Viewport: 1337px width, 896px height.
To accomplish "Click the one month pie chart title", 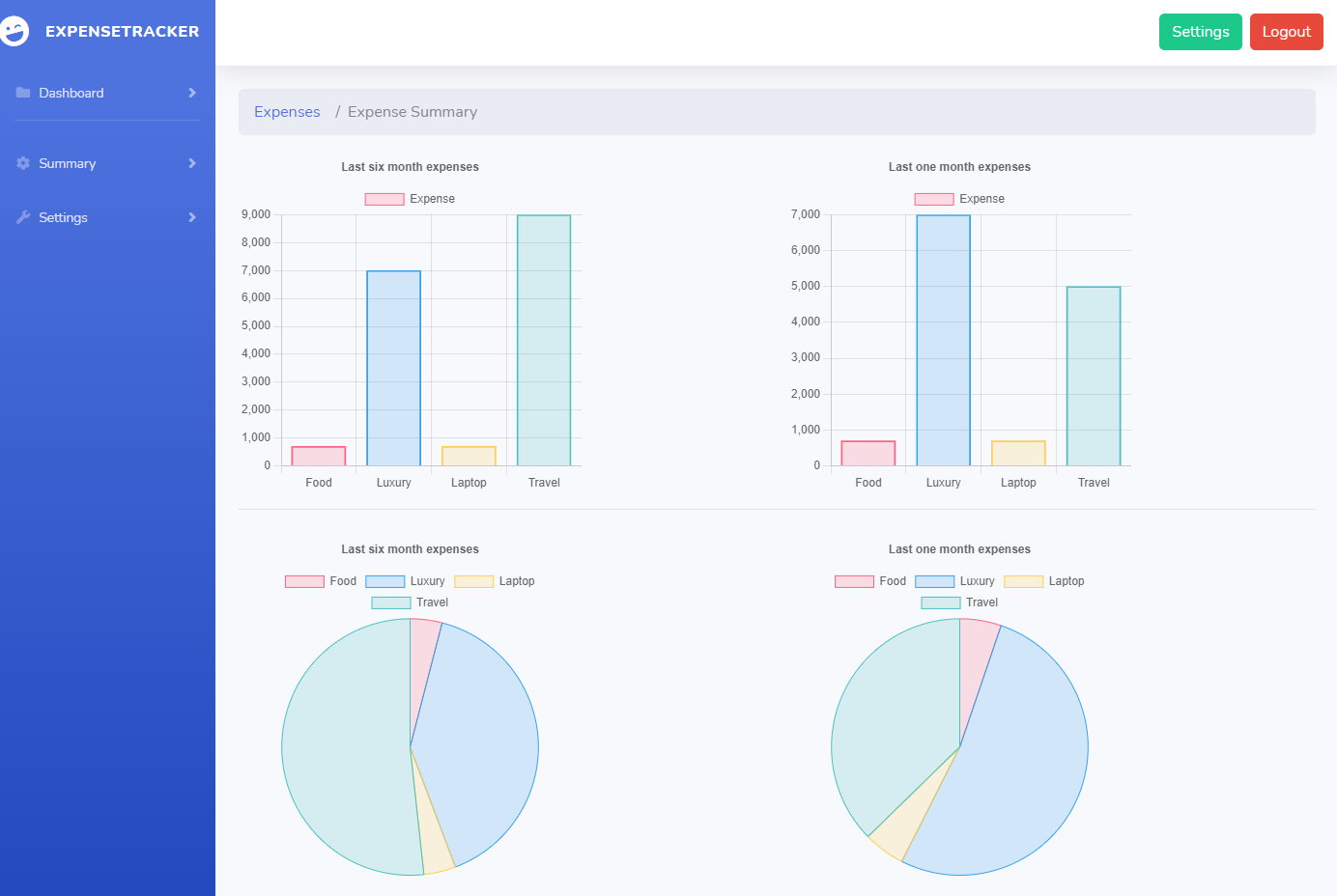I will (x=959, y=549).
